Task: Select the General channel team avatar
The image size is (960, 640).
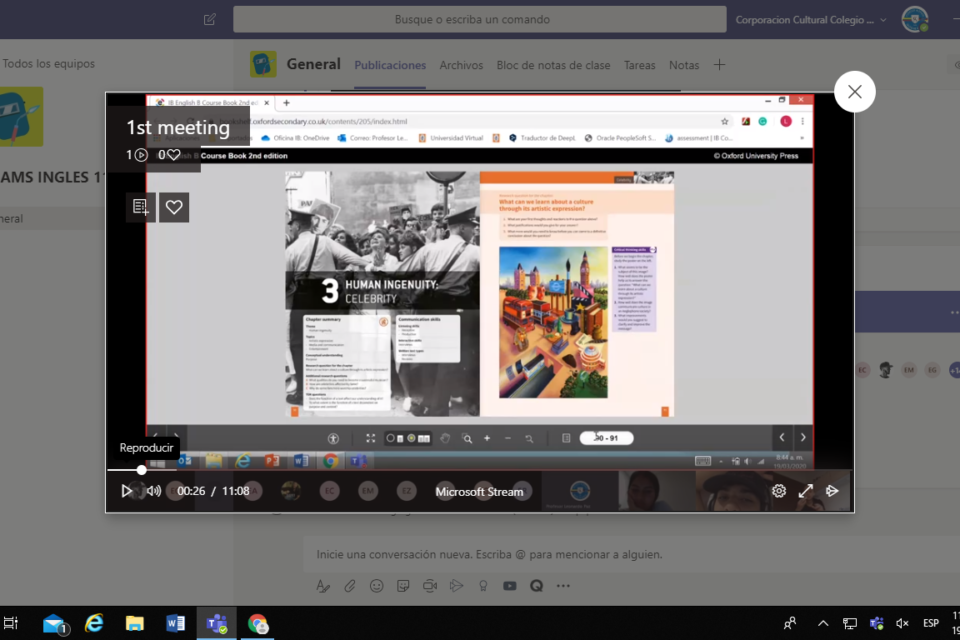Action: 263,64
